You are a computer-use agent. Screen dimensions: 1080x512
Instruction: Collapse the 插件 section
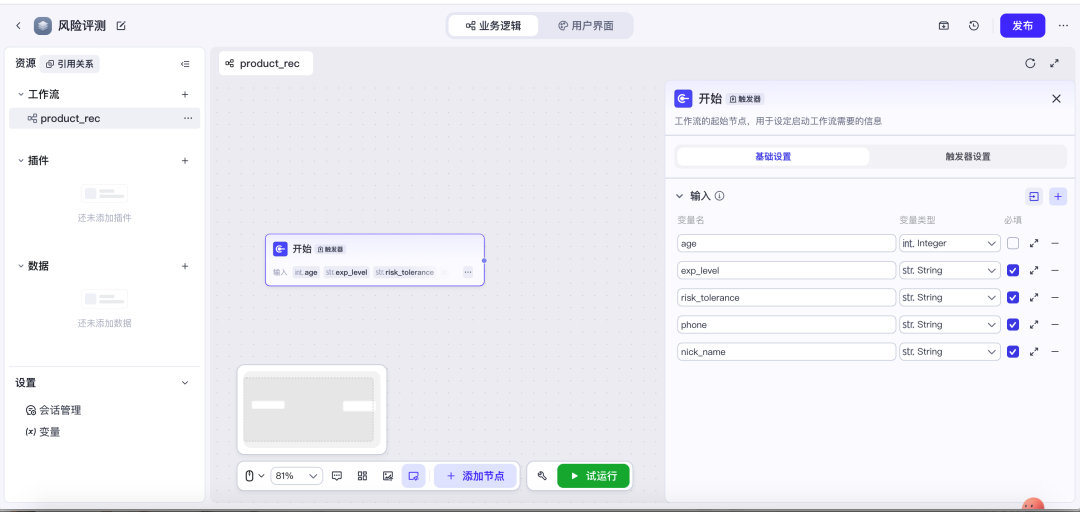(x=21, y=161)
